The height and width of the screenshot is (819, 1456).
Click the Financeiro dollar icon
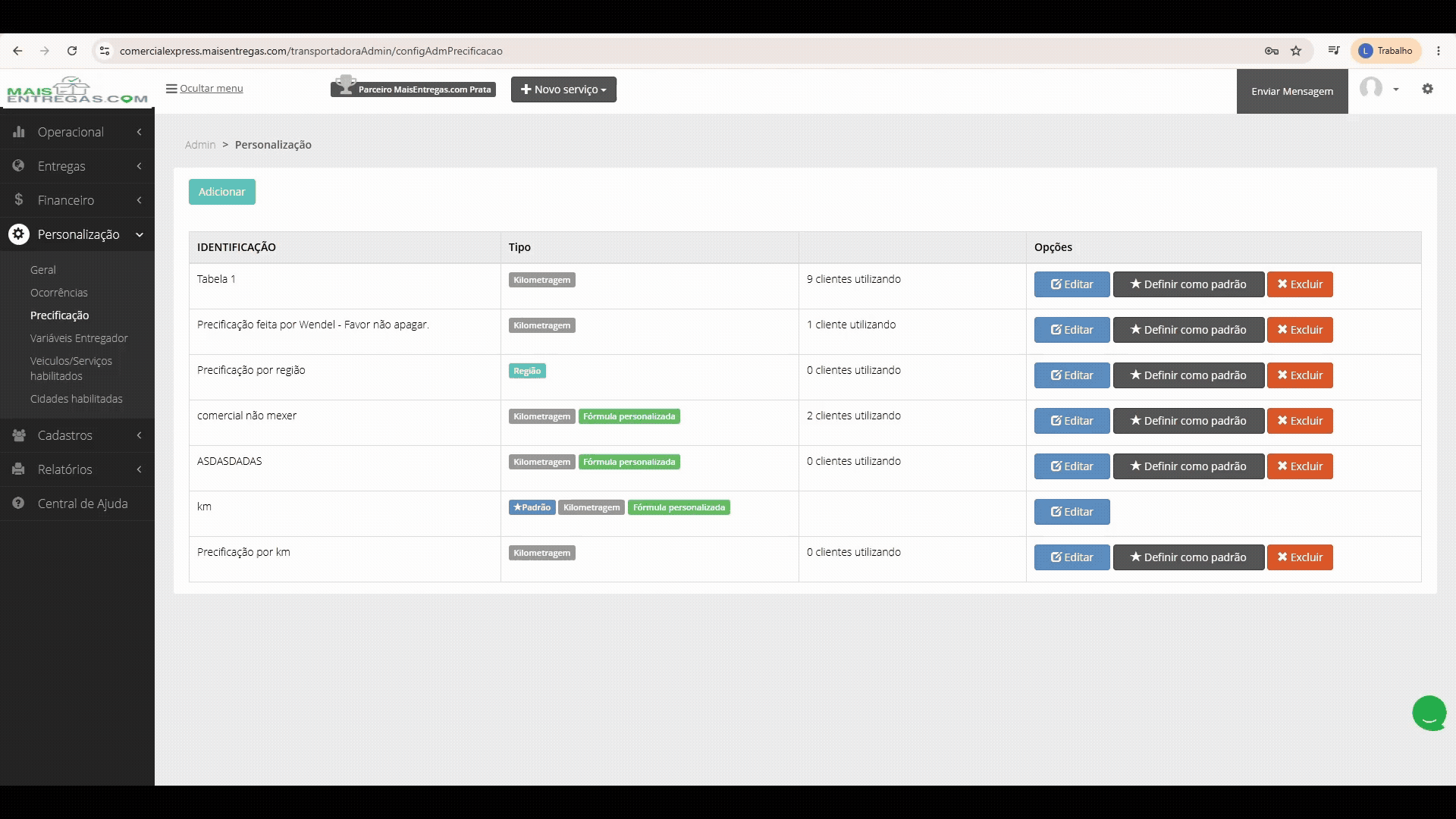click(x=19, y=199)
